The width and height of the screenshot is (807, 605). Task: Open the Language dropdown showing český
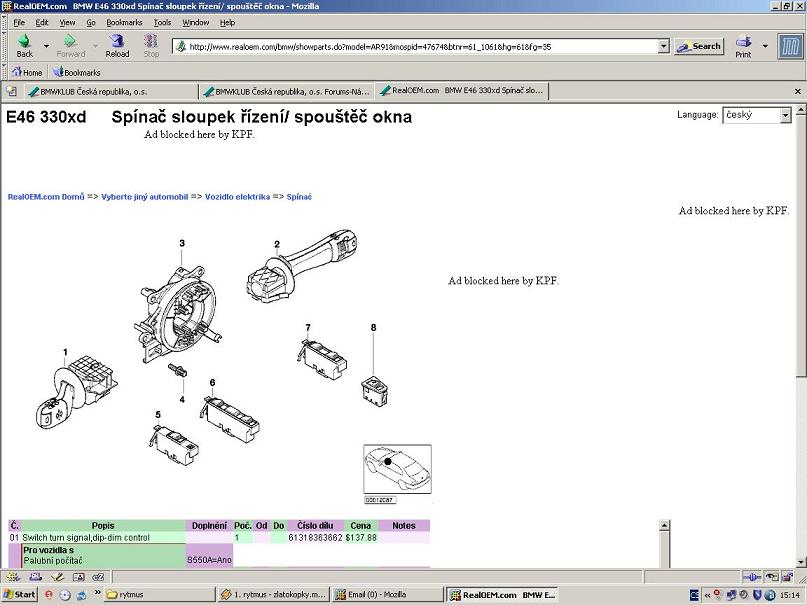757,115
